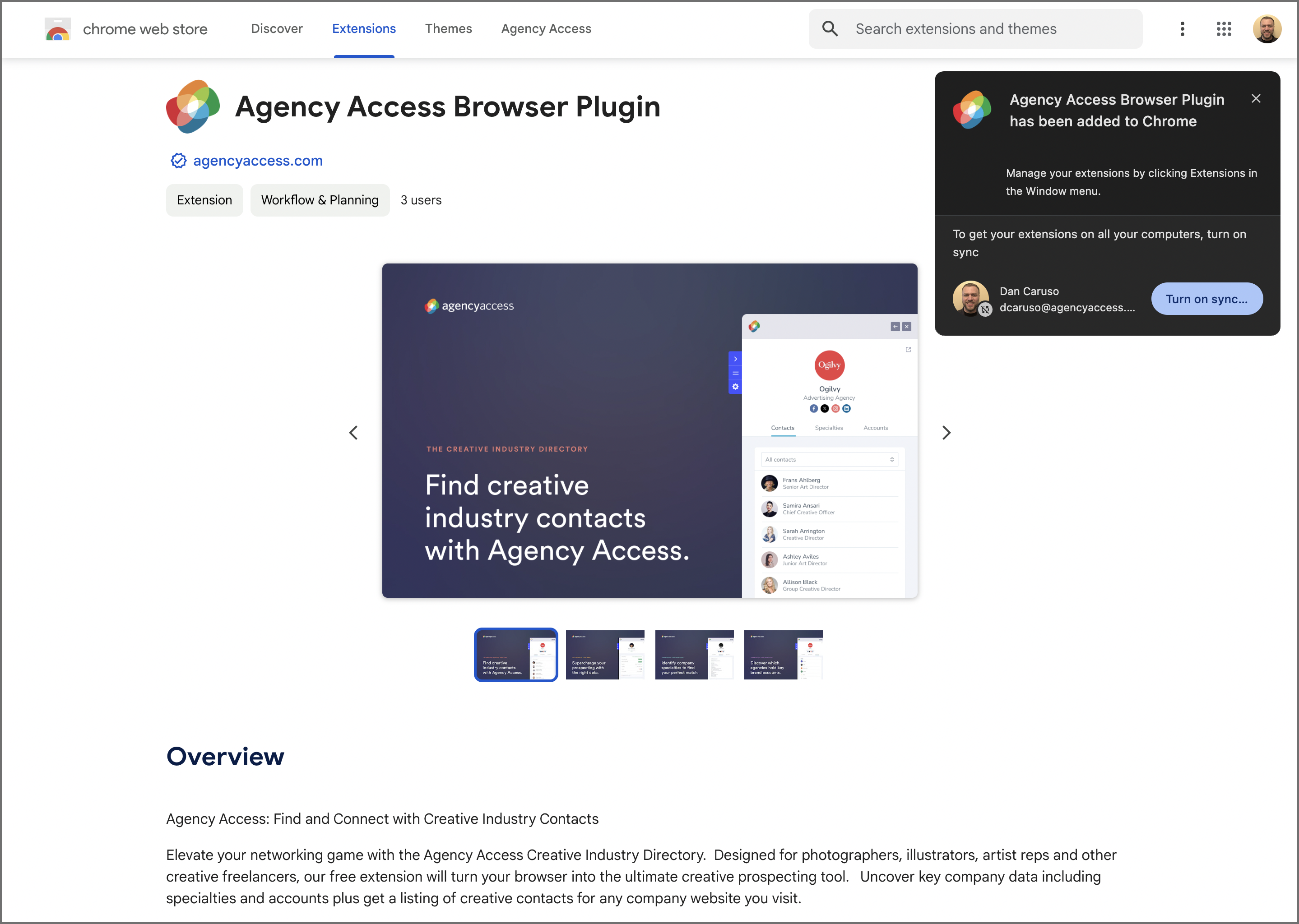Click the 'Agency Access: Find and Connect' subtitle line

click(x=383, y=819)
